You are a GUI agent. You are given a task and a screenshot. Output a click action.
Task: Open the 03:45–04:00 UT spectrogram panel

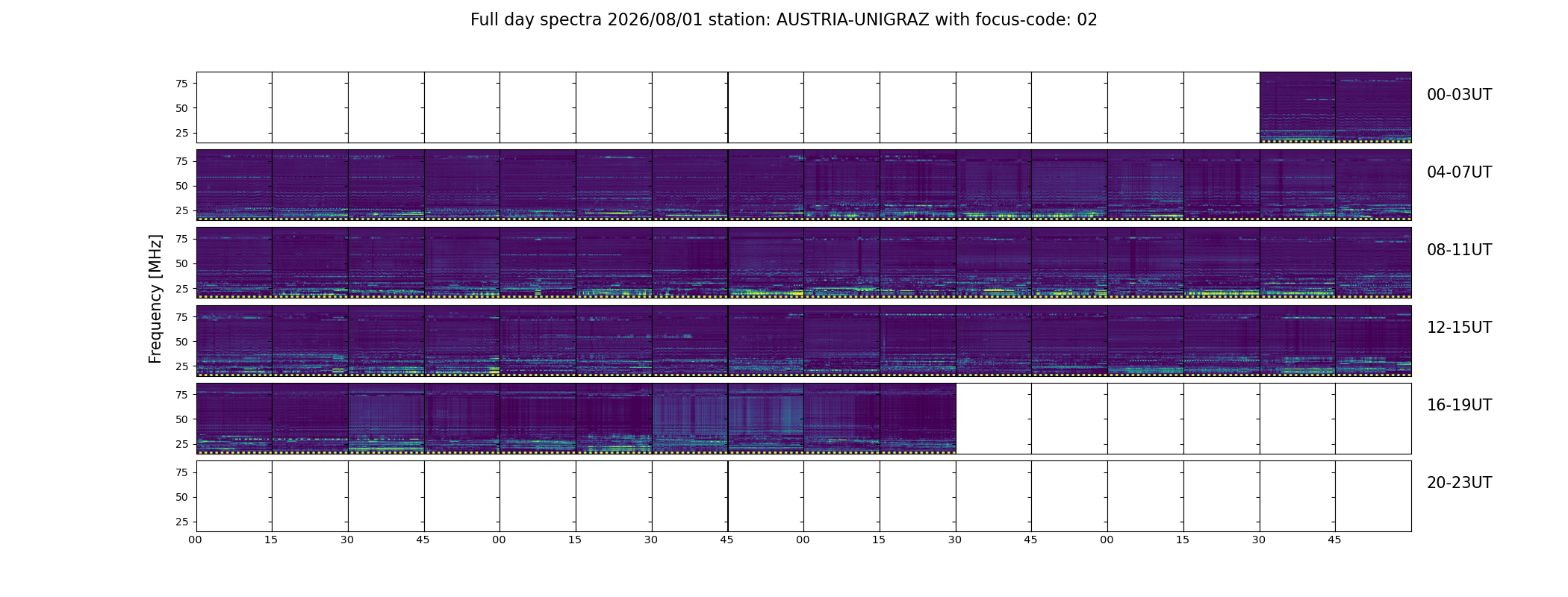point(1374,107)
